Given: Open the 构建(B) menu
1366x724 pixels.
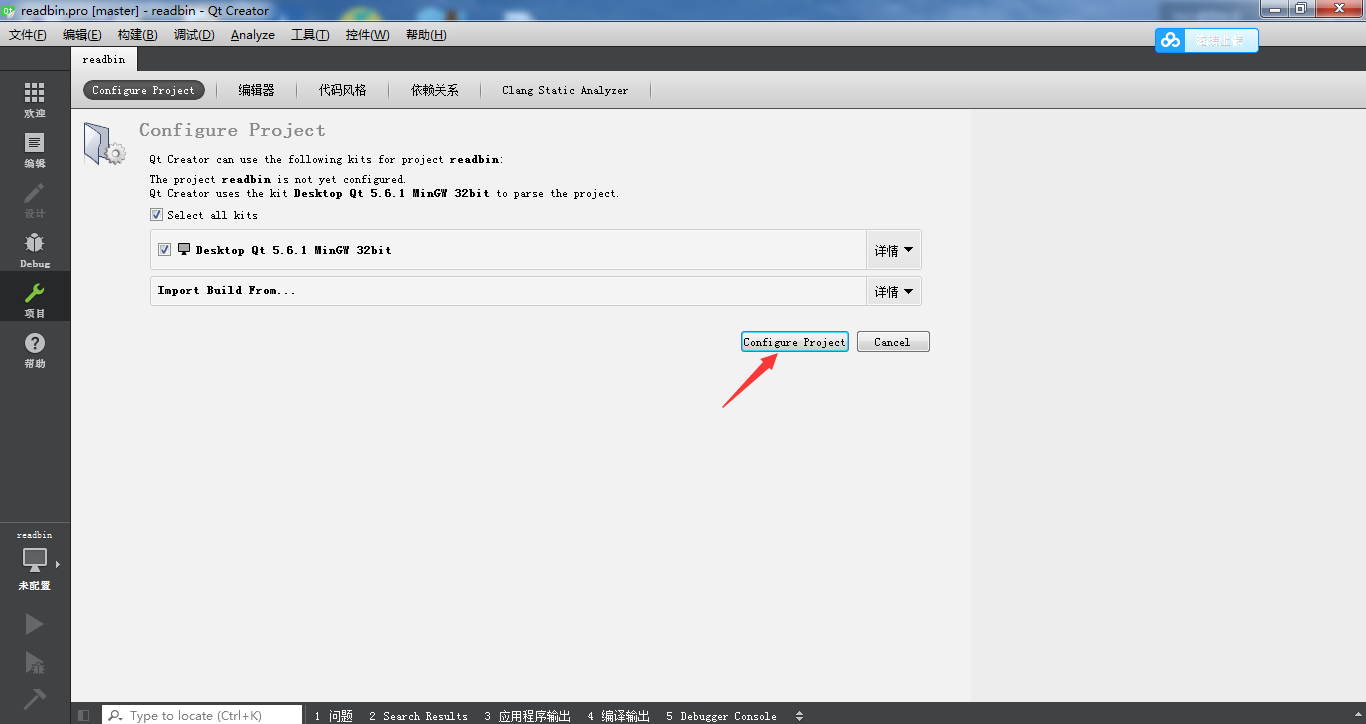Looking at the screenshot, I should (137, 34).
